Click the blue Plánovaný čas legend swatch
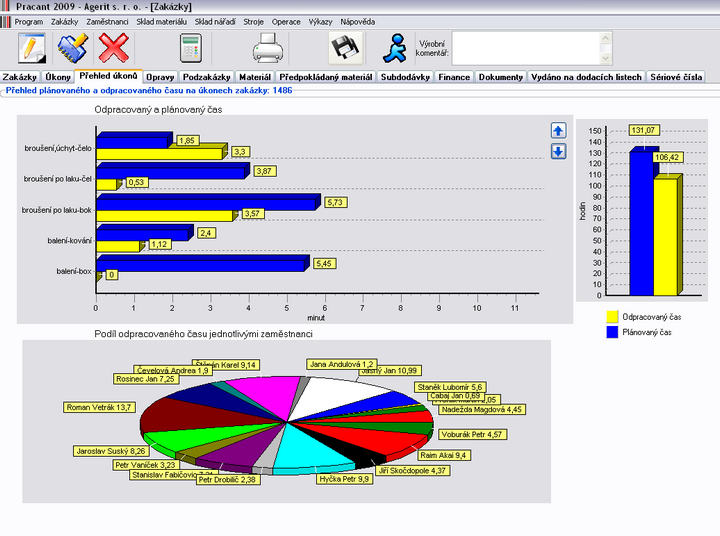The width and height of the screenshot is (720, 536). 612,332
